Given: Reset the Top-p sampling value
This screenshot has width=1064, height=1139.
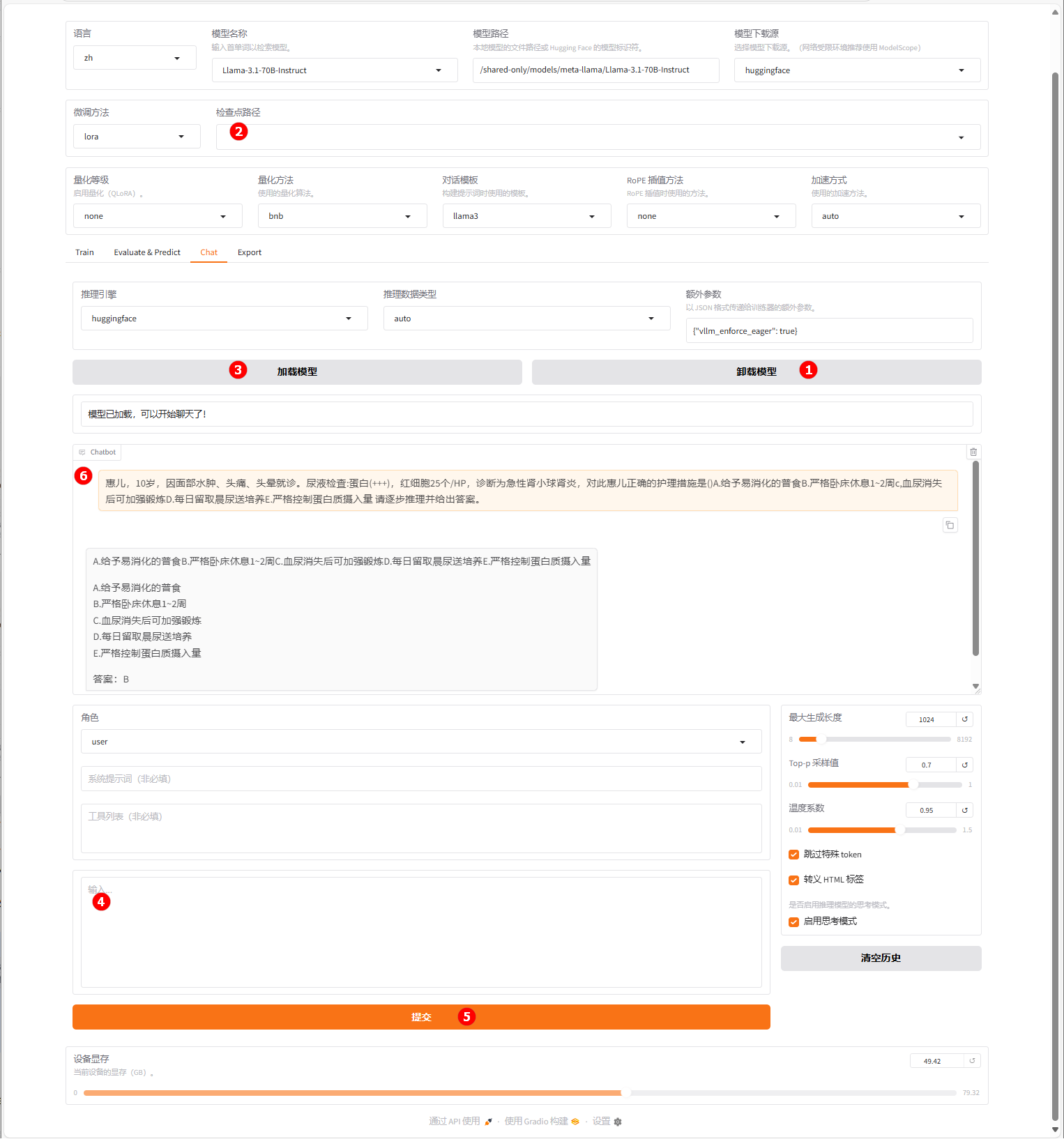Looking at the screenshot, I should (965, 765).
